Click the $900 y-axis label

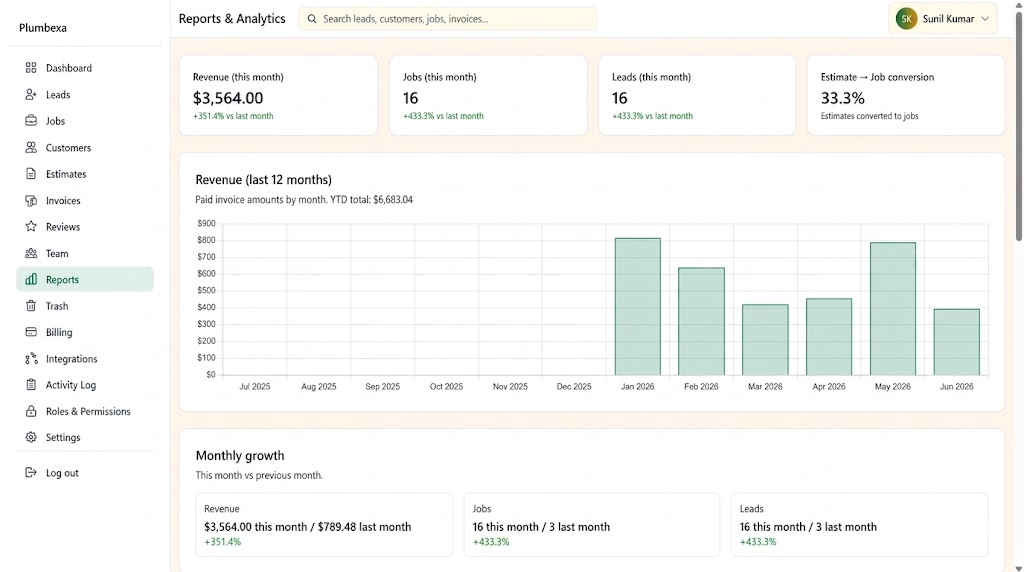(206, 223)
